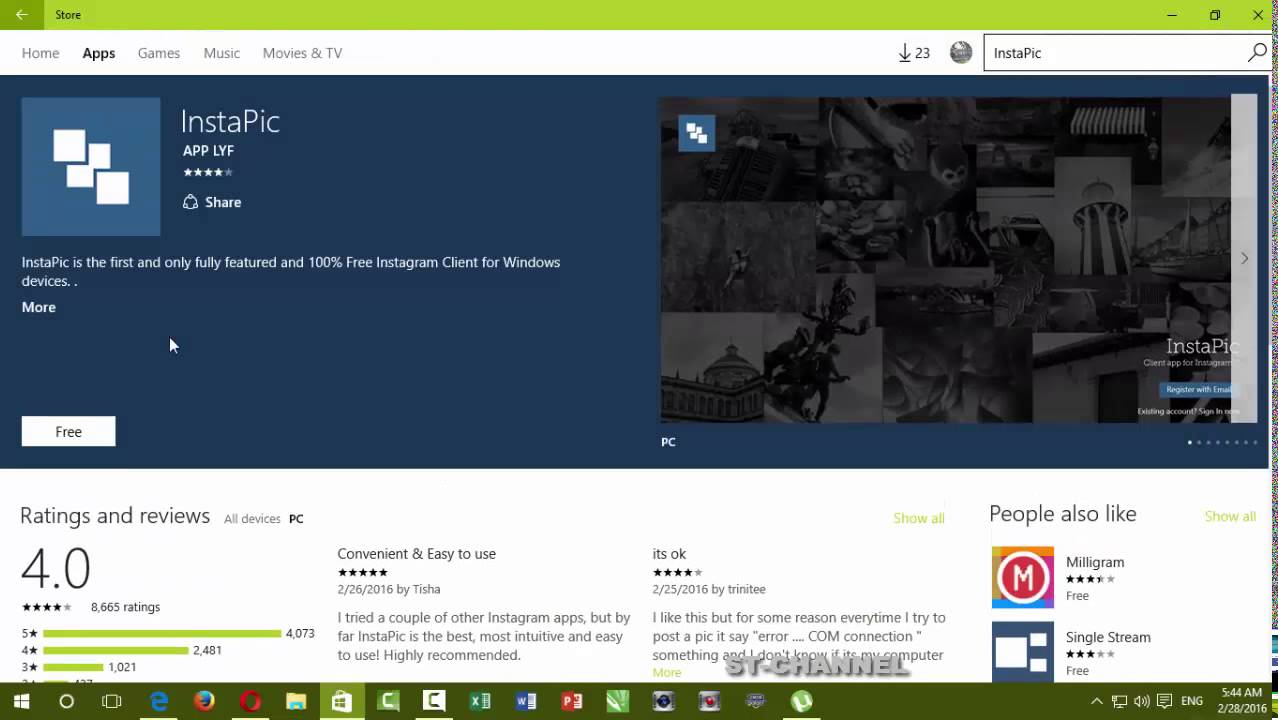Show hidden system tray icons
The width and height of the screenshot is (1278, 720).
pos(1097,701)
